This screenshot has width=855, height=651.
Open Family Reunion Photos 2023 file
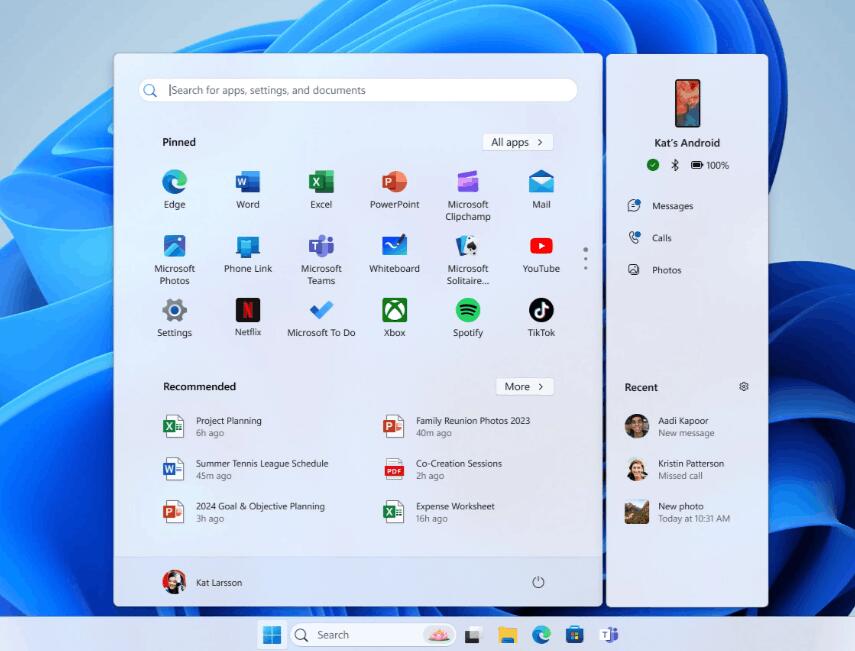(x=456, y=426)
